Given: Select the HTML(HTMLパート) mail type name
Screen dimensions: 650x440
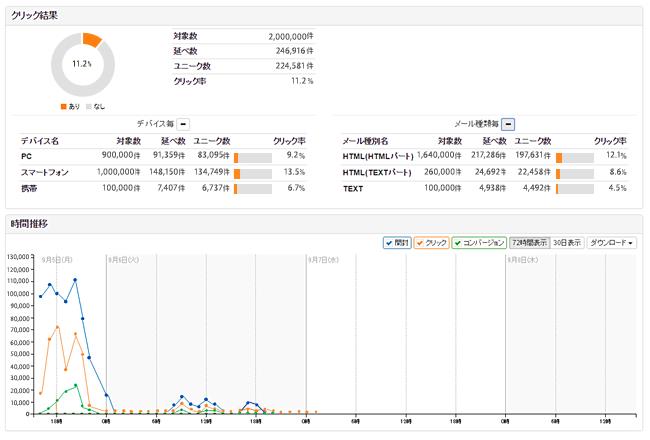Looking at the screenshot, I should (378, 156).
